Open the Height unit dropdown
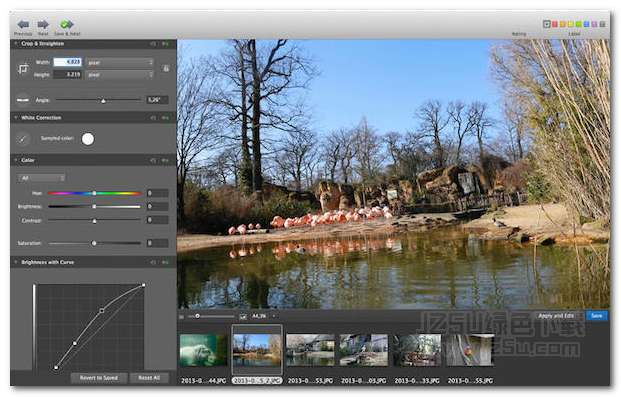The height and width of the screenshot is (397, 621). coord(120,74)
